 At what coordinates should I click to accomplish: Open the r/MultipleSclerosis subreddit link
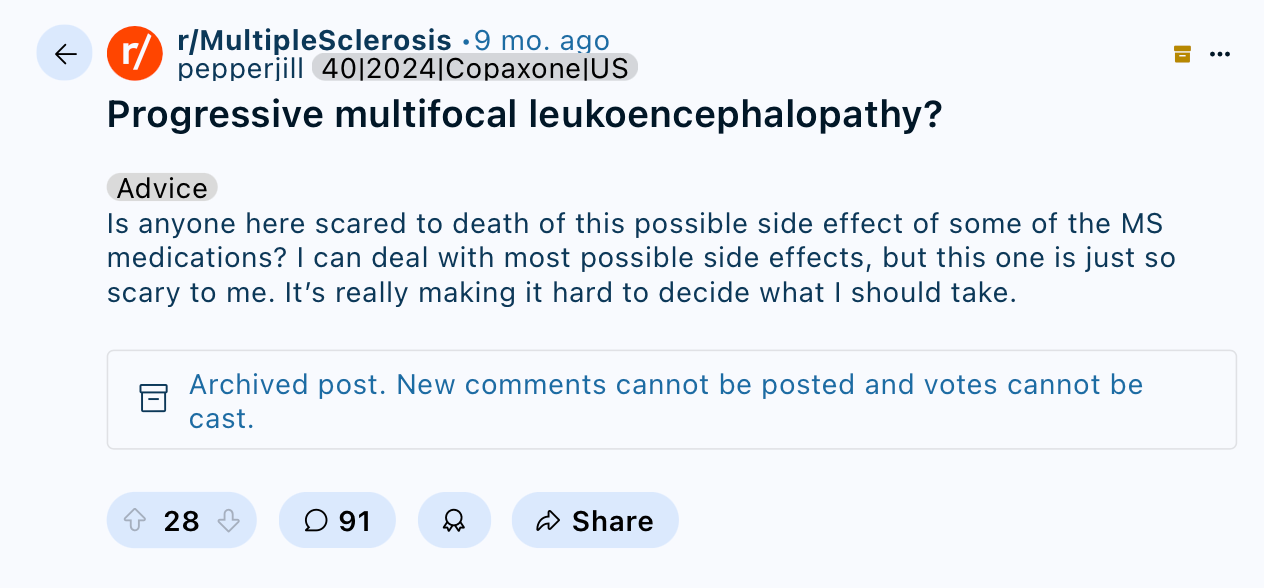(x=314, y=41)
